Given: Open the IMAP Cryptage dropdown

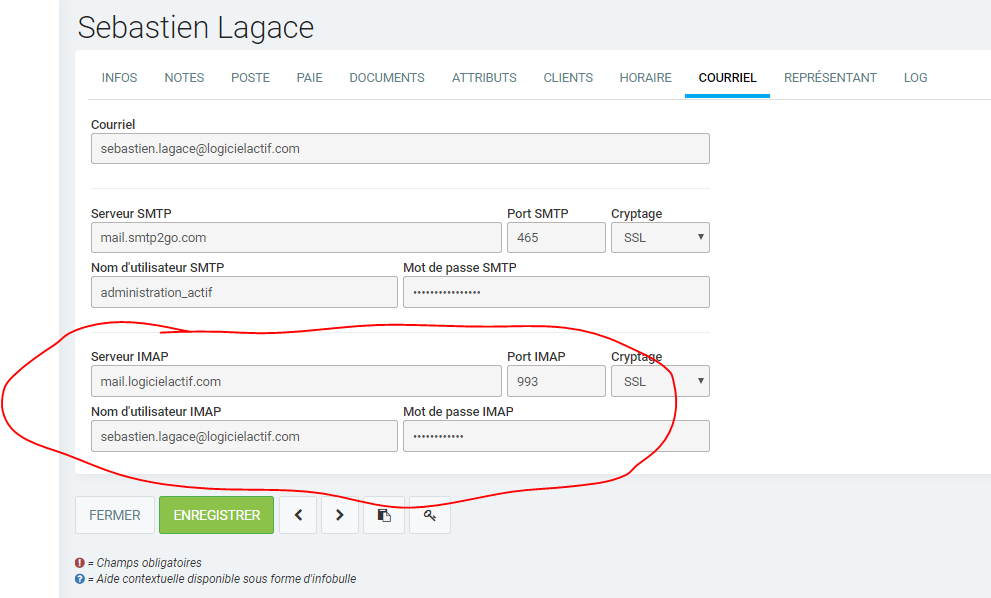Looking at the screenshot, I should point(660,381).
